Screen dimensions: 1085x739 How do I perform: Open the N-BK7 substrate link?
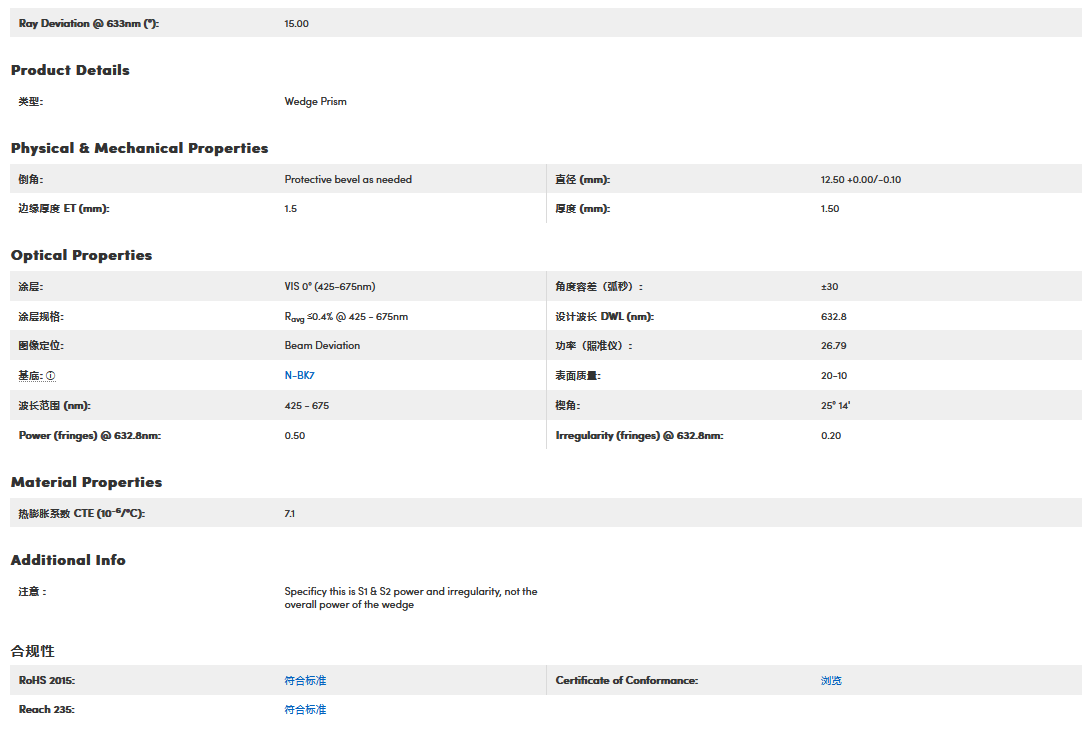[x=300, y=376]
